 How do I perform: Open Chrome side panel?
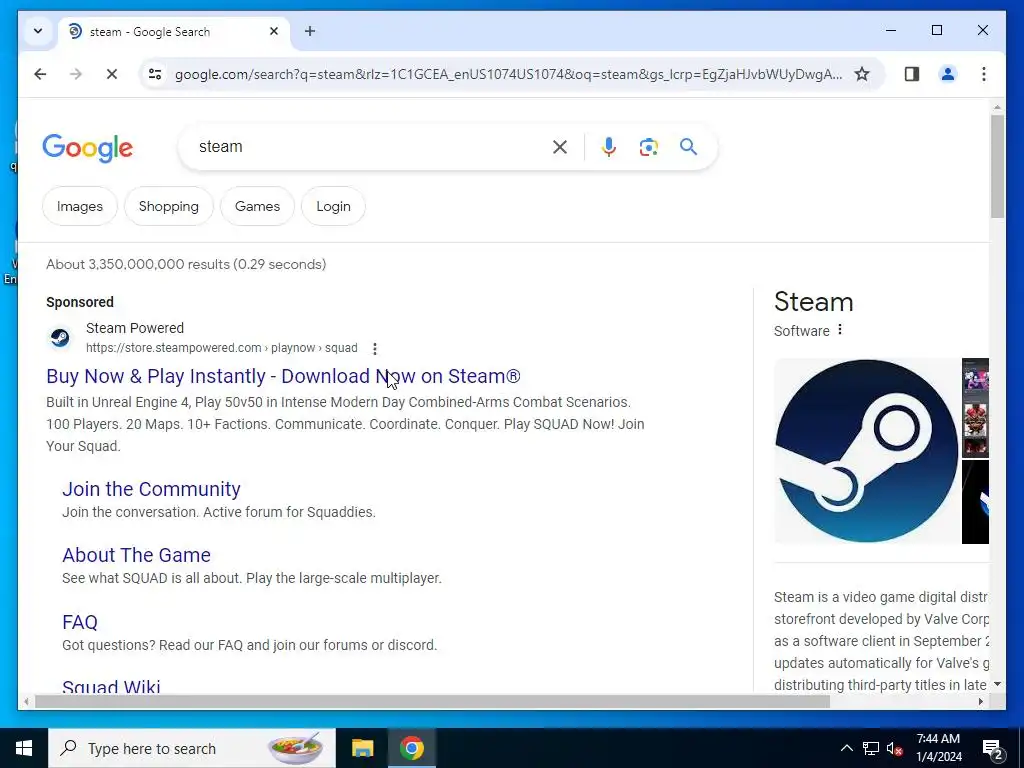912,74
